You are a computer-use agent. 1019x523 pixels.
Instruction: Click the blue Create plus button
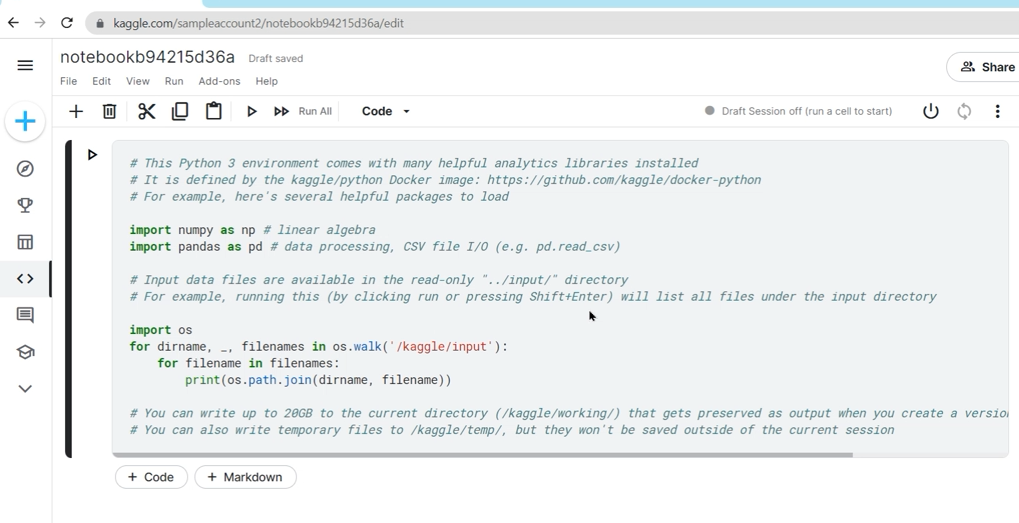pyautogui.click(x=25, y=122)
